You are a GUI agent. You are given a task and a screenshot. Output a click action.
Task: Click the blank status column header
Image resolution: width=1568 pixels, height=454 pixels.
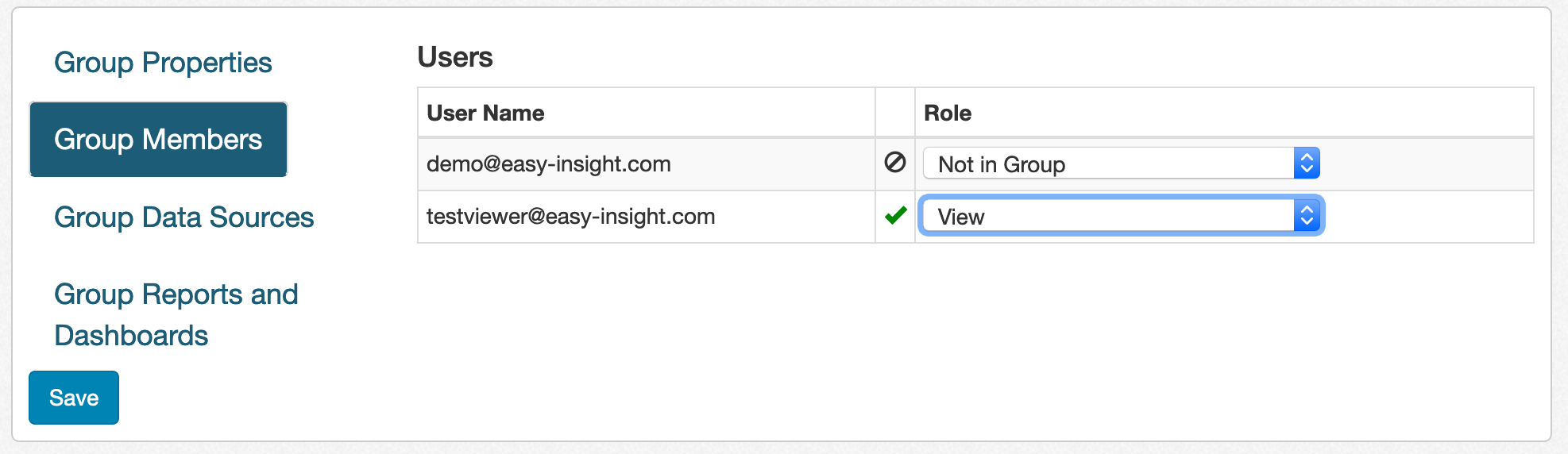(895, 113)
